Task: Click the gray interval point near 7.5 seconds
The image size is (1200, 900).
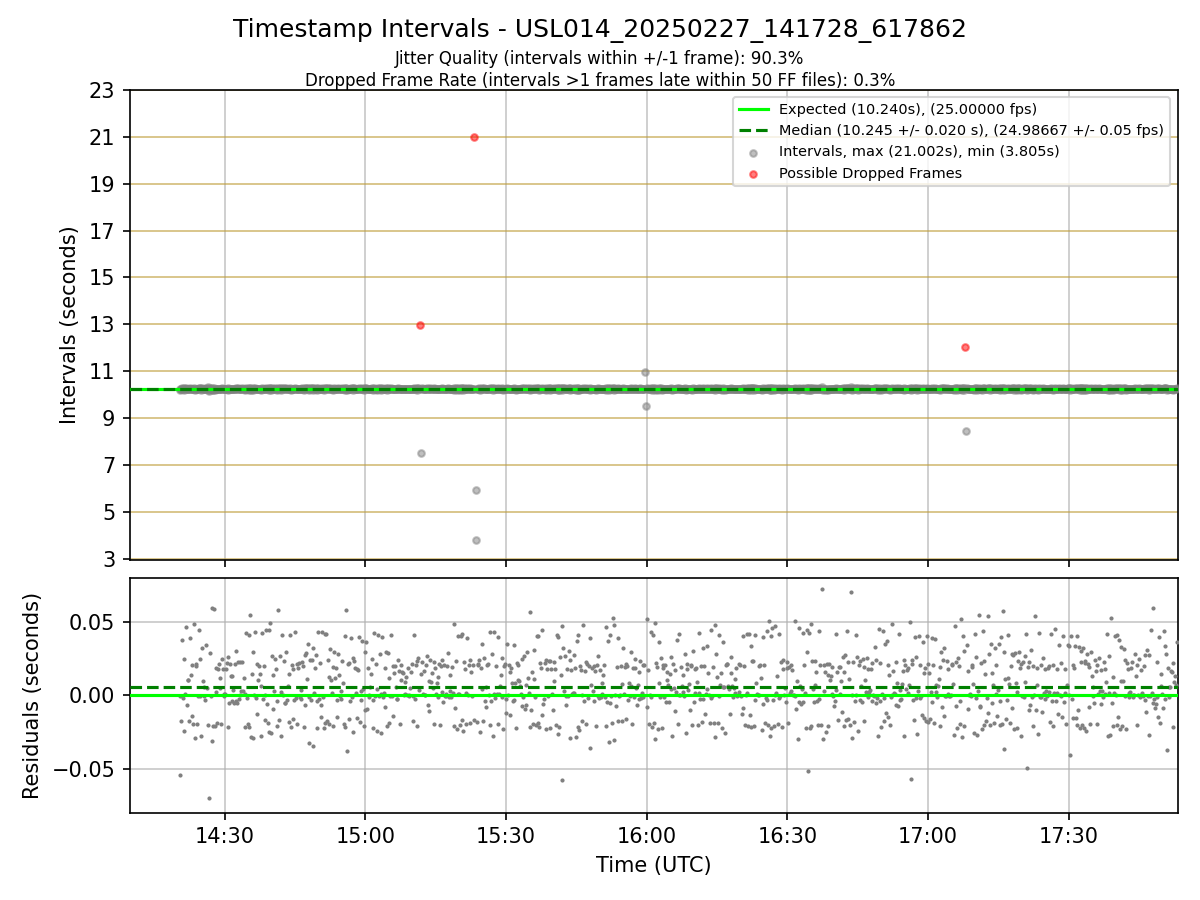Action: (421, 453)
